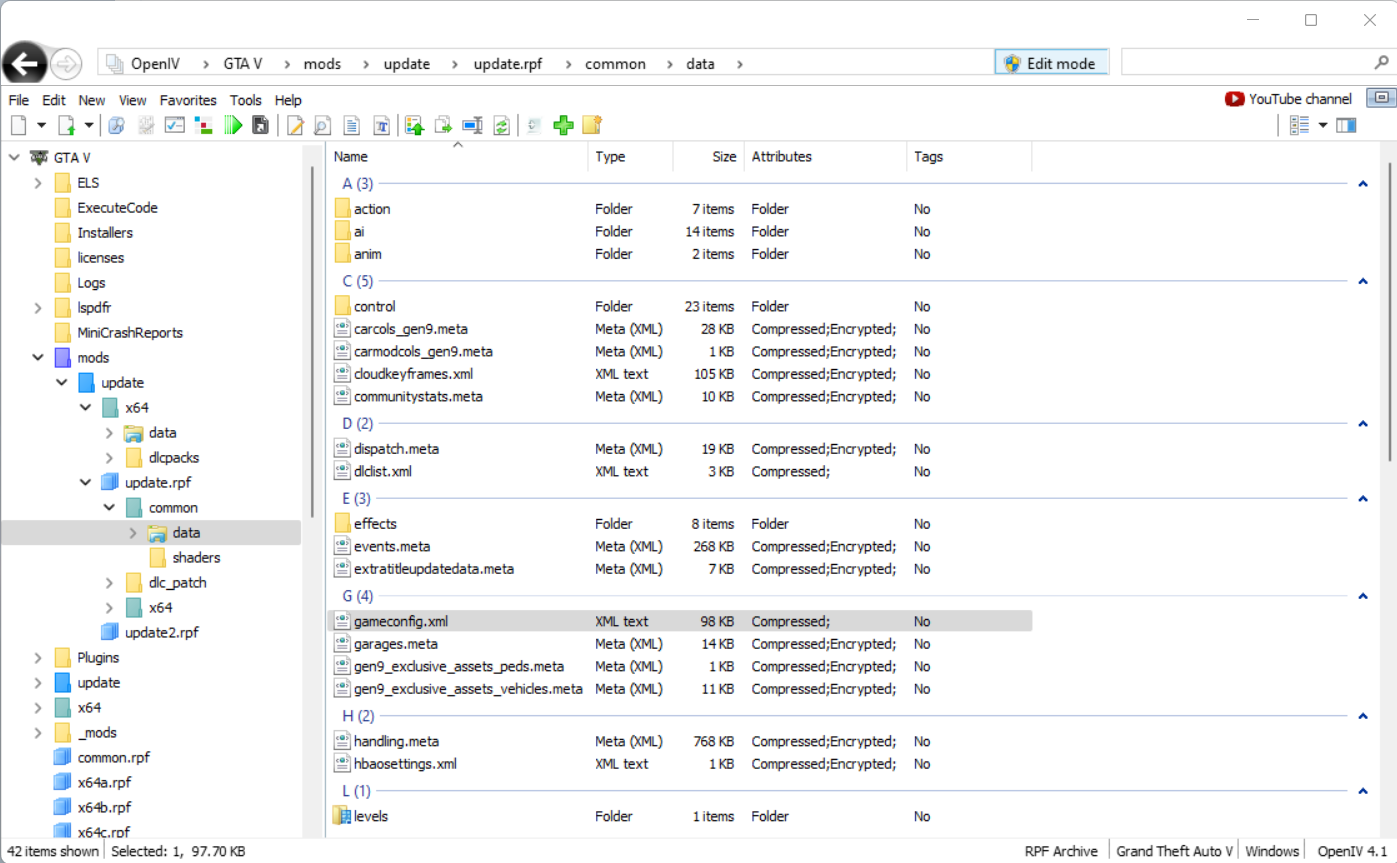The width and height of the screenshot is (1397, 863).
Task: Click the green play arrow toolbar icon
Action: click(x=234, y=125)
